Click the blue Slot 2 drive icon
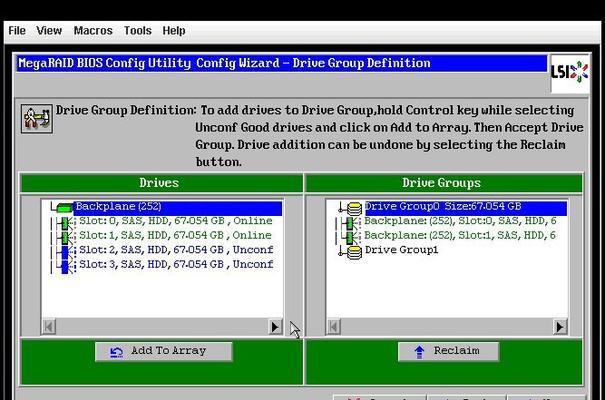 pyautogui.click(x=66, y=252)
